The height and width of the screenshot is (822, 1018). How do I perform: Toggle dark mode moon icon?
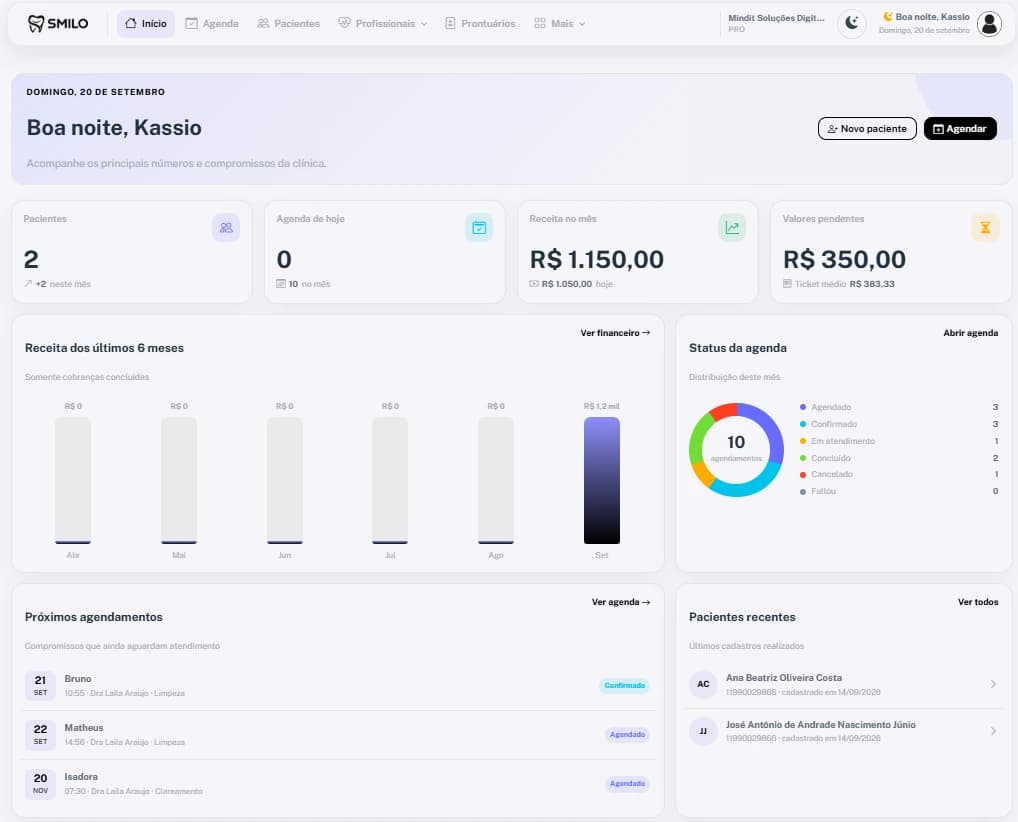[852, 23]
